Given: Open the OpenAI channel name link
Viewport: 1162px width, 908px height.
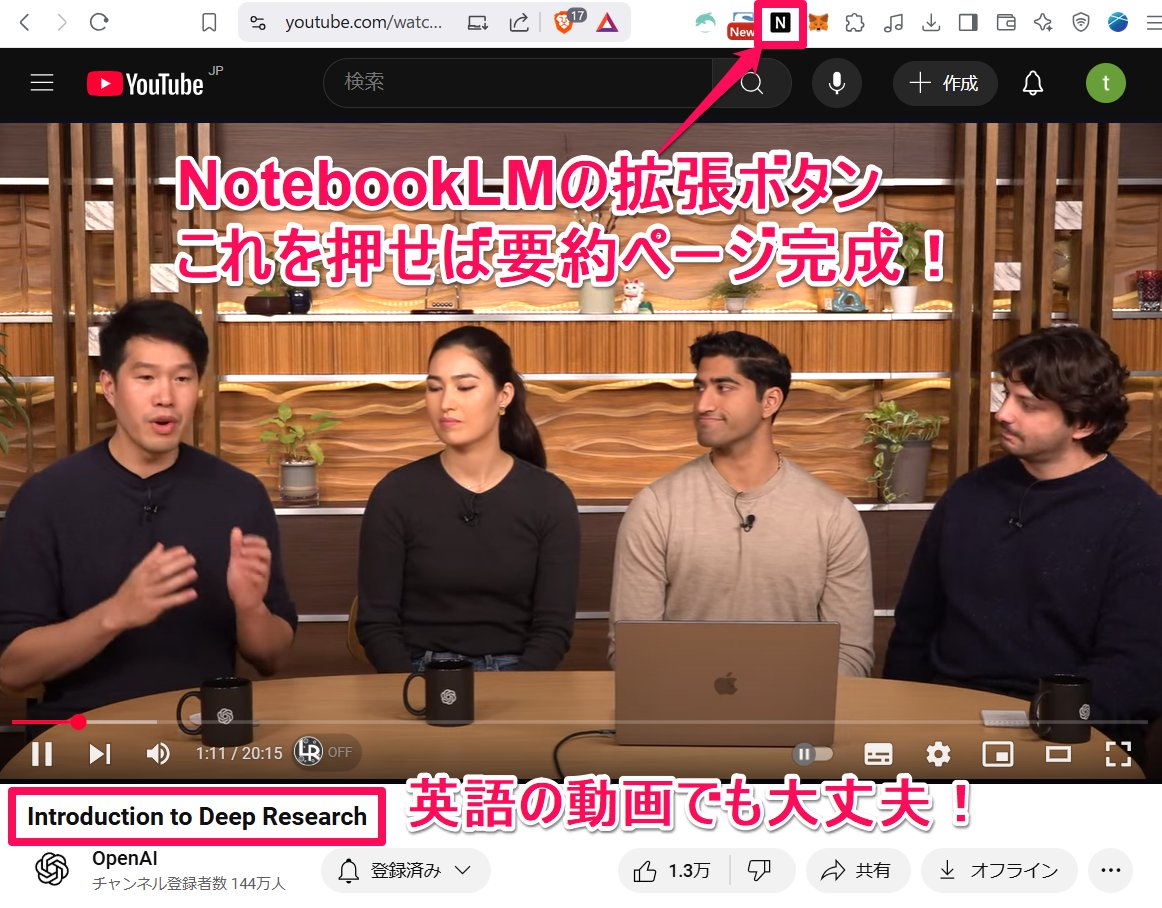Looking at the screenshot, I should 124,858.
